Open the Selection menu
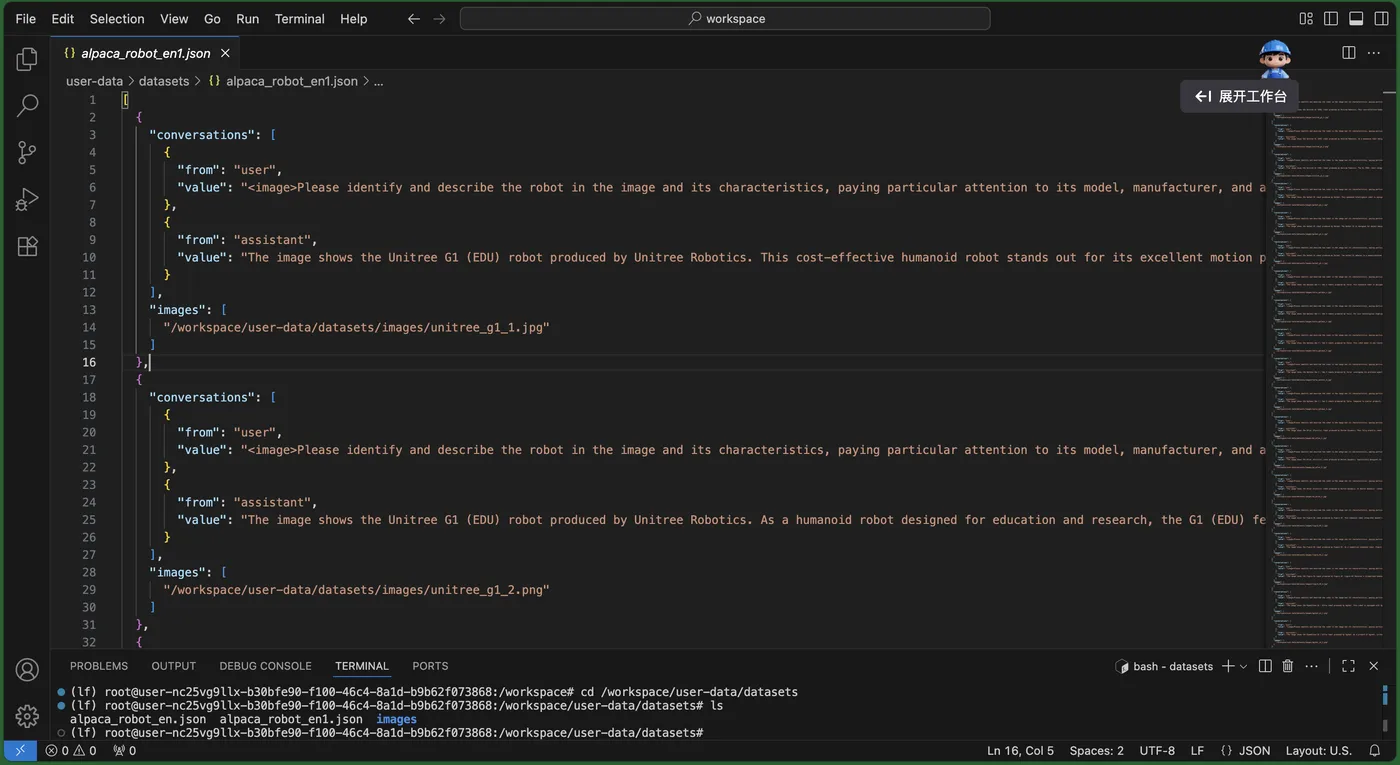Viewport: 1400px width, 765px height. click(x=117, y=19)
